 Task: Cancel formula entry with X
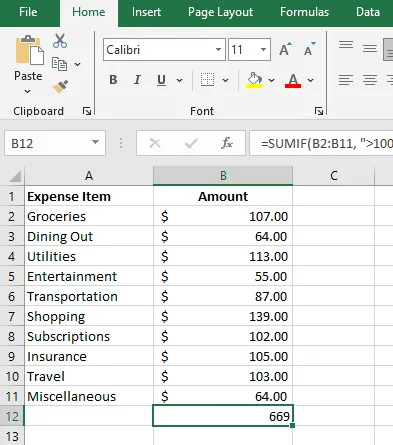[155, 143]
